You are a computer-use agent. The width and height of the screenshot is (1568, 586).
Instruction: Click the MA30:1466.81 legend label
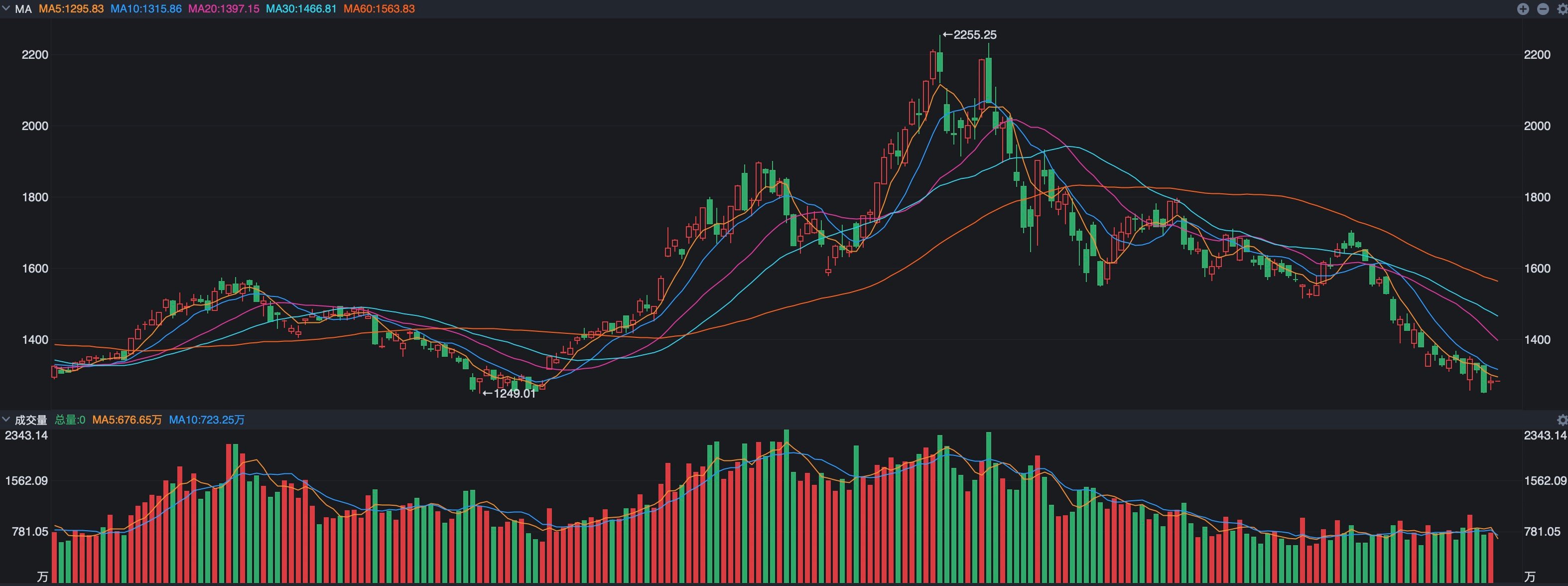(x=301, y=9)
